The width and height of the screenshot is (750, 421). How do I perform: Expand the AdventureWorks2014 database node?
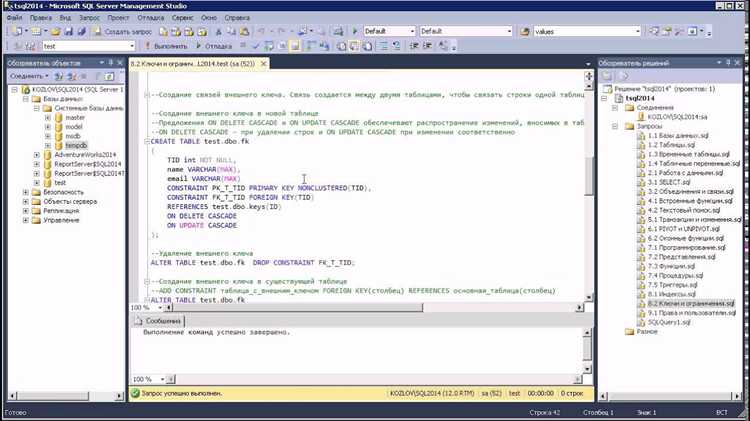coord(36,154)
